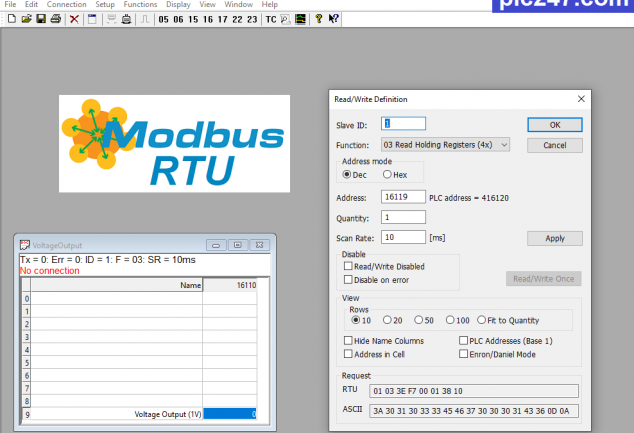634x433 pixels.
Task: Select 50 rows option
Action: tap(418, 320)
